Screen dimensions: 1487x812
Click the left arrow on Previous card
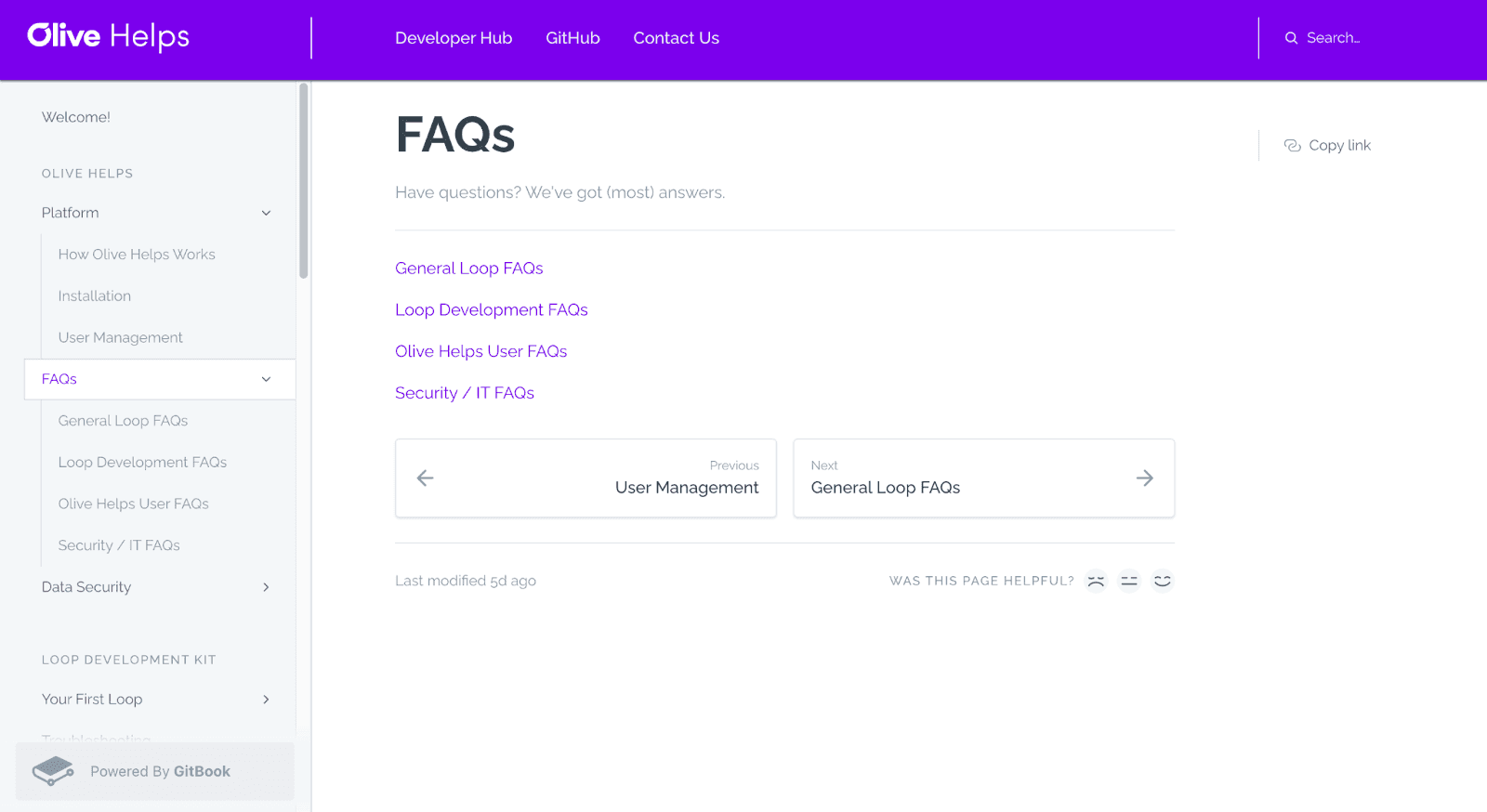[x=425, y=478]
